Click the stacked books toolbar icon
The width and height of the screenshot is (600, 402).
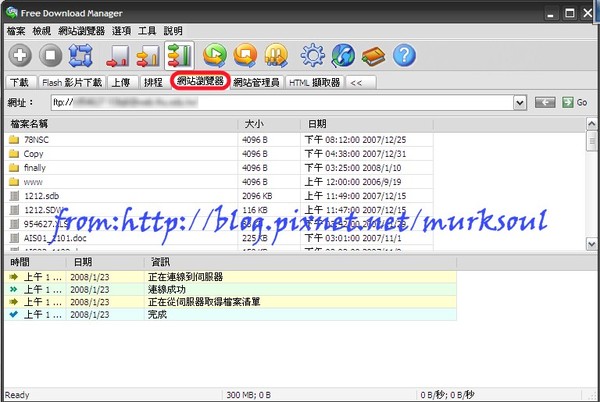(x=373, y=56)
